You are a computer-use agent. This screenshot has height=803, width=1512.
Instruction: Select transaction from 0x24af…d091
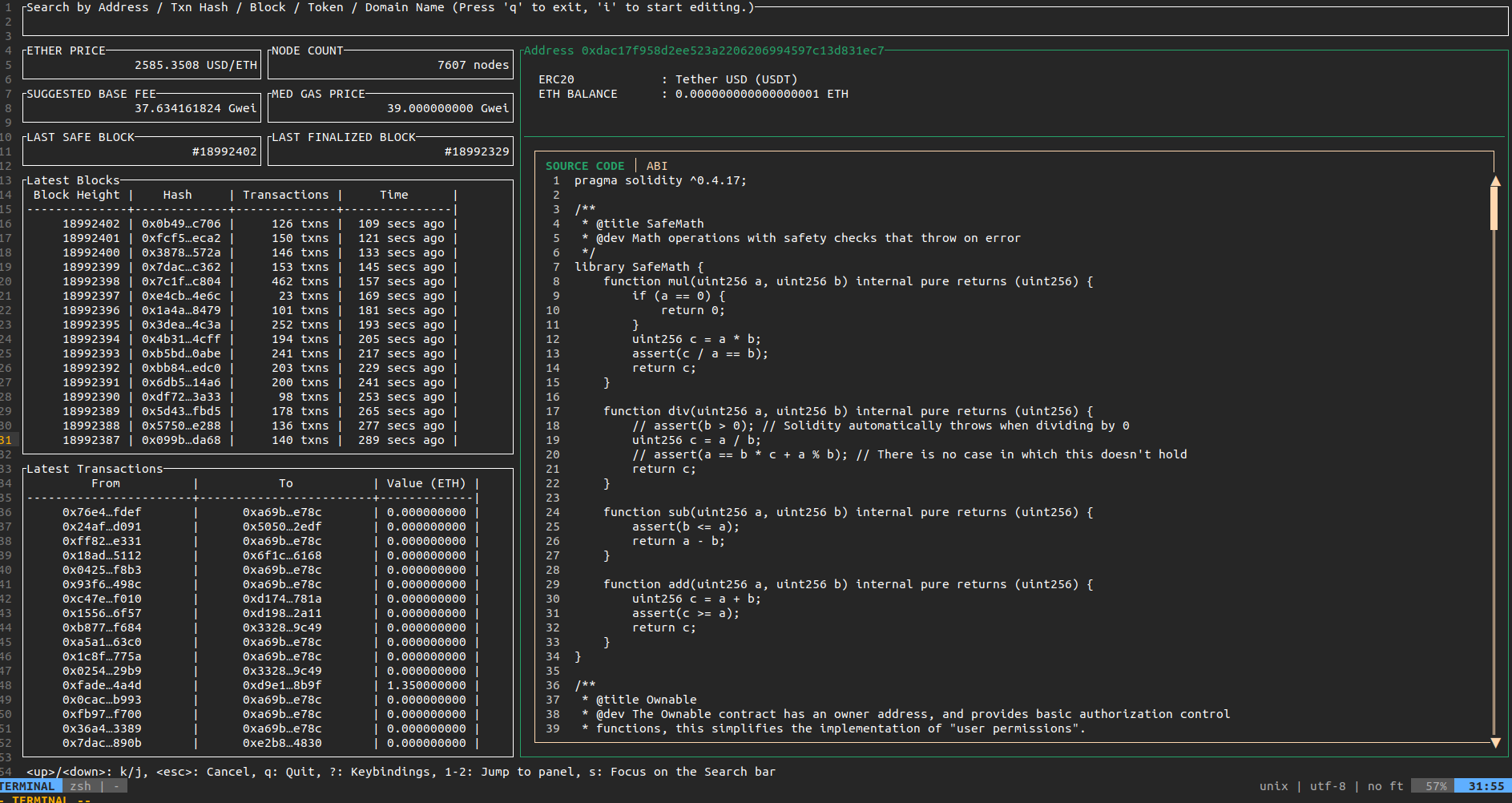pyautogui.click(x=102, y=527)
